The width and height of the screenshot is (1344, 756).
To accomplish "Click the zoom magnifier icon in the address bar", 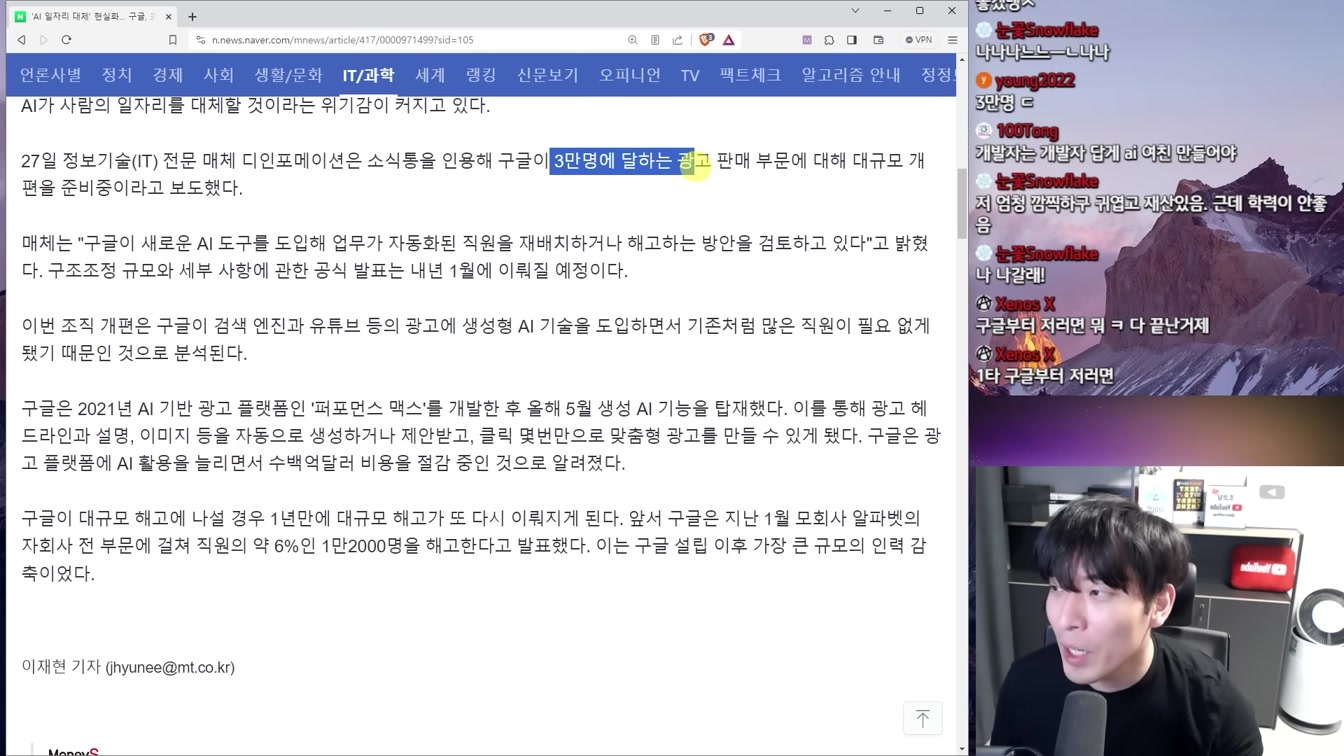I will pos(633,40).
